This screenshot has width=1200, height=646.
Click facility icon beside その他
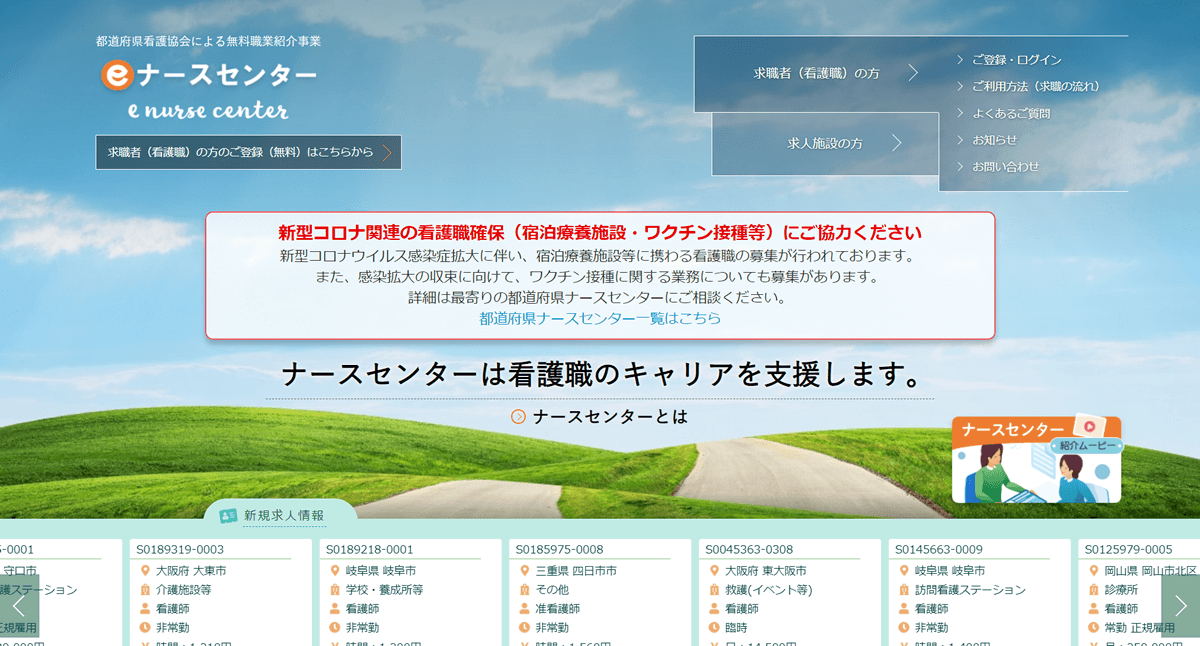[x=525, y=590]
